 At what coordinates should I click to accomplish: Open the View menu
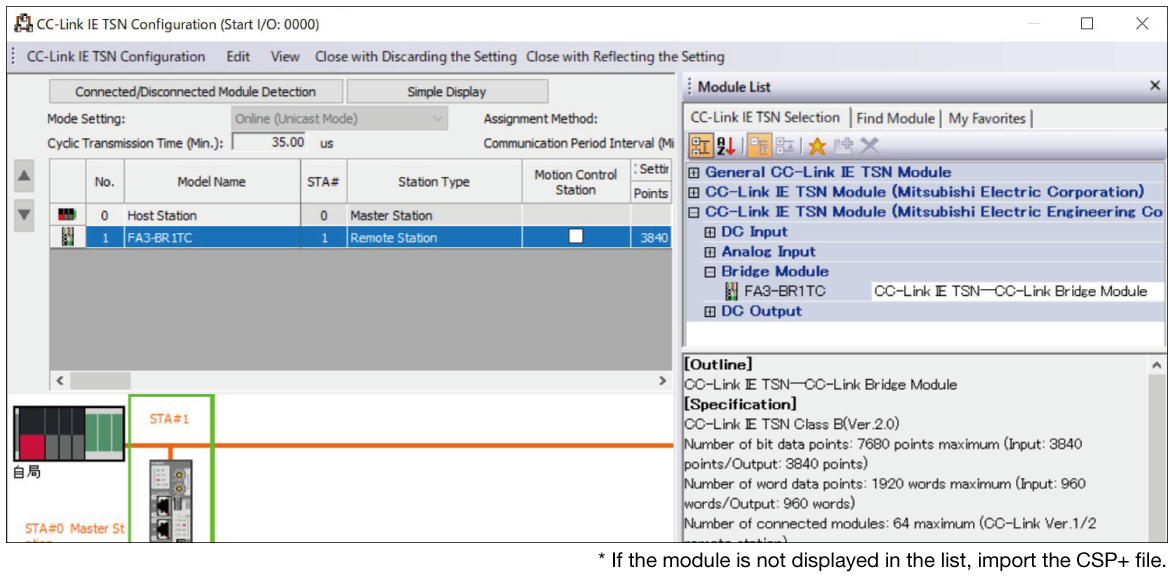(285, 57)
